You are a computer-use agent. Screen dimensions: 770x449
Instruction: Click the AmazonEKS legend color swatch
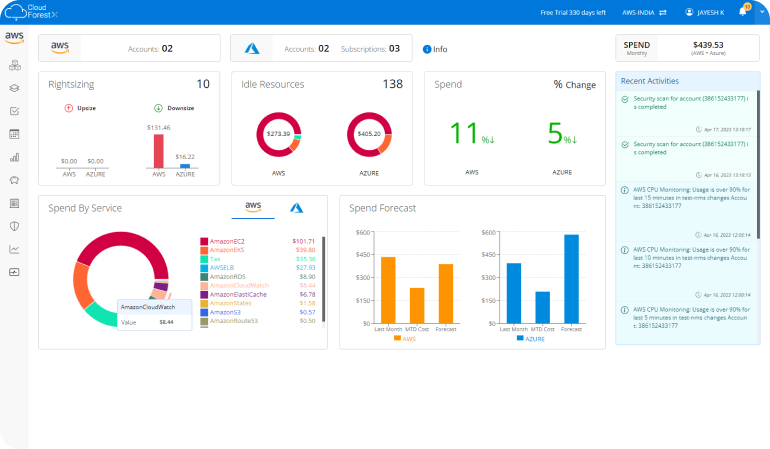204,250
